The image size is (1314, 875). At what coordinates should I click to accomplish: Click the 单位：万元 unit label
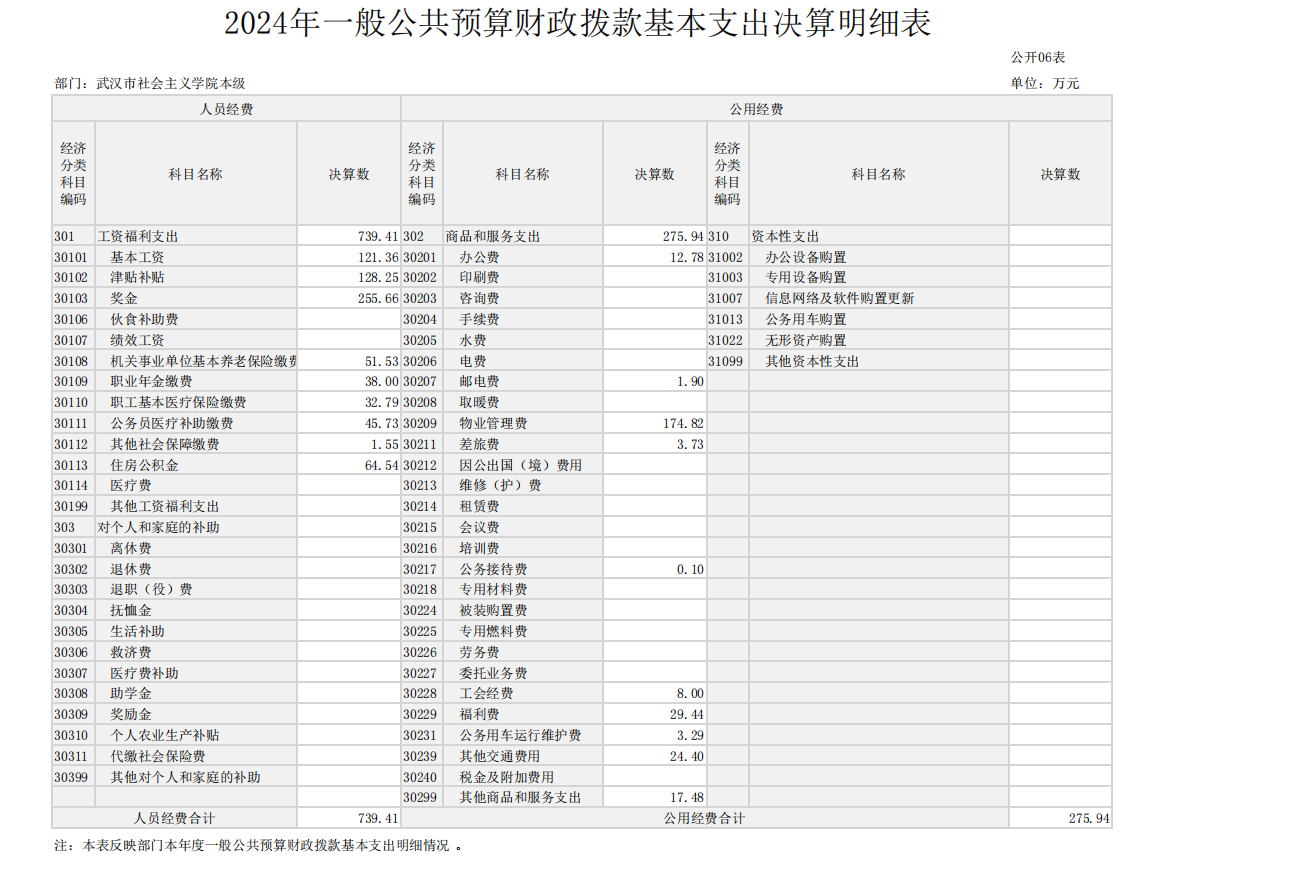1044,84
